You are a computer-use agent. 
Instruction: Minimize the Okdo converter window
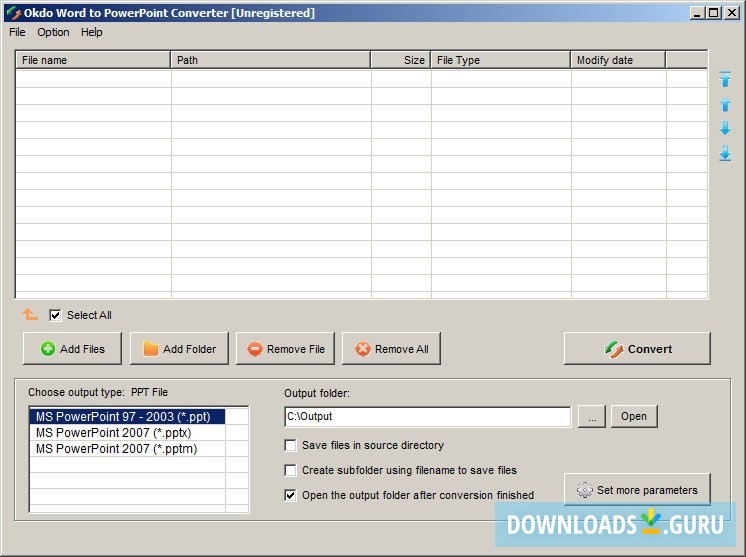pos(697,13)
